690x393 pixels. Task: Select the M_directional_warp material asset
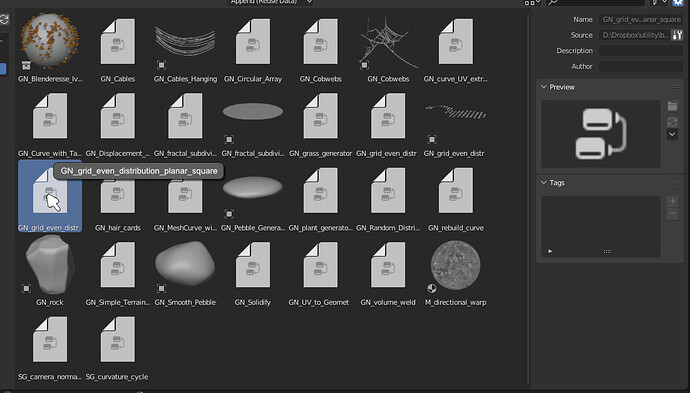click(x=455, y=271)
